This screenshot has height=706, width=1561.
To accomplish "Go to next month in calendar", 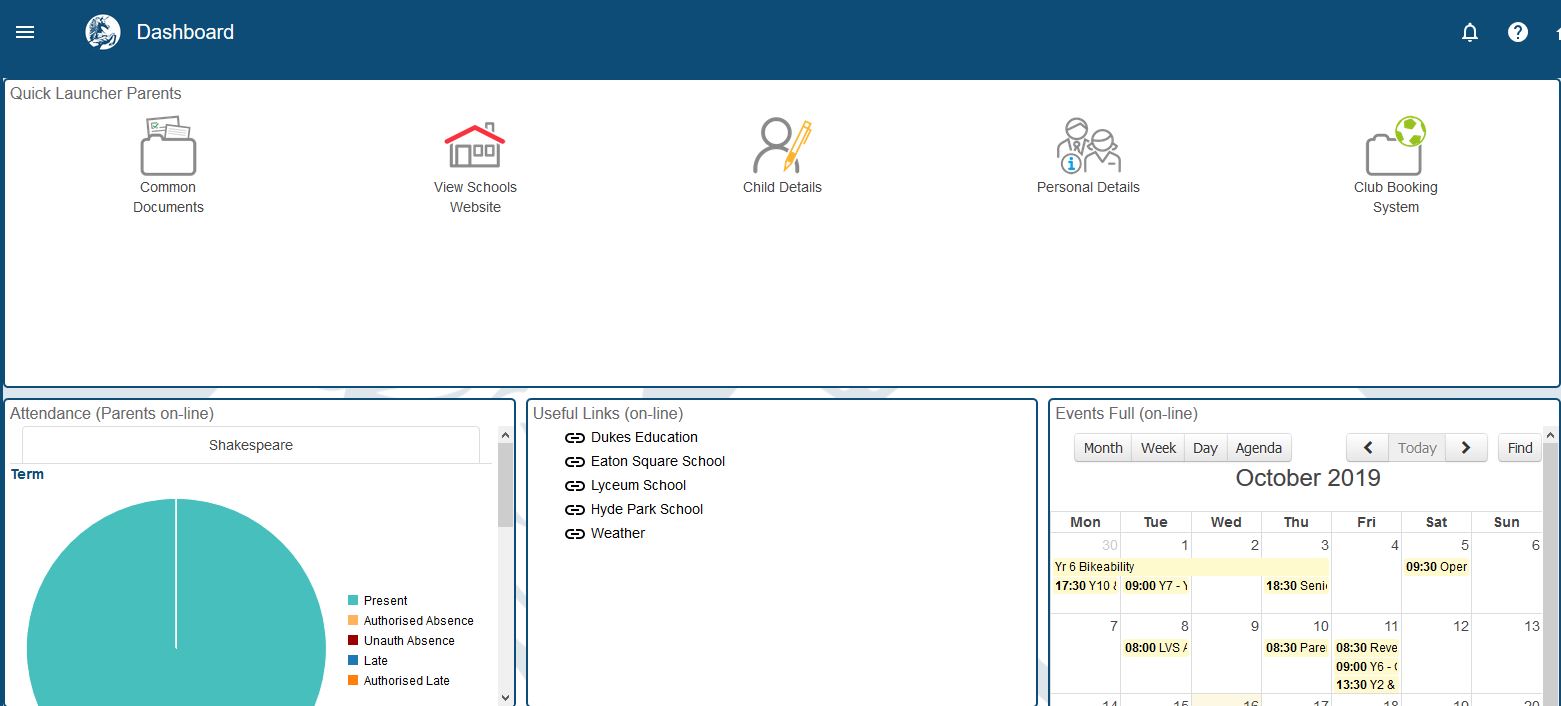I will (1466, 448).
